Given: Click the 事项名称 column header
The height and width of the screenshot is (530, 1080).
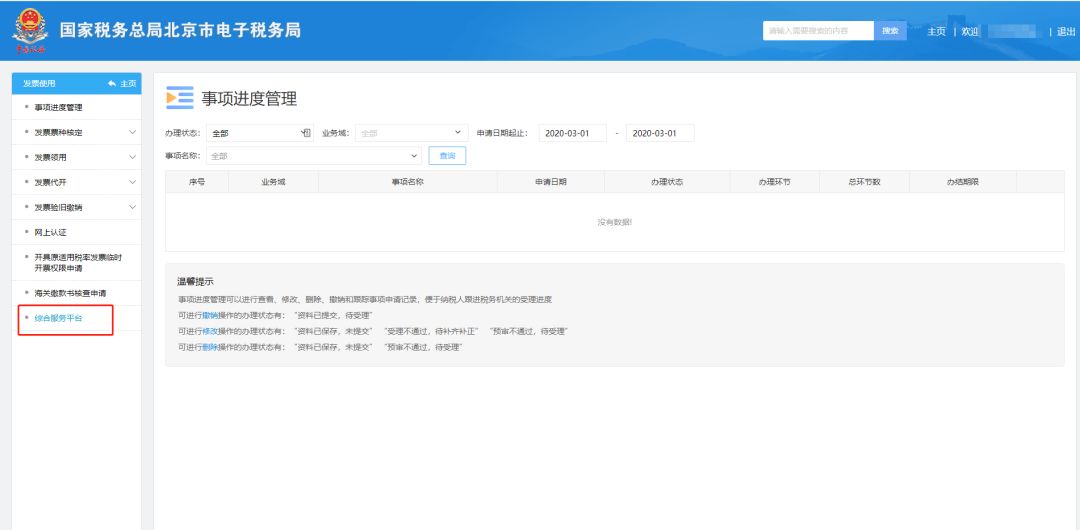Looking at the screenshot, I should (x=407, y=182).
